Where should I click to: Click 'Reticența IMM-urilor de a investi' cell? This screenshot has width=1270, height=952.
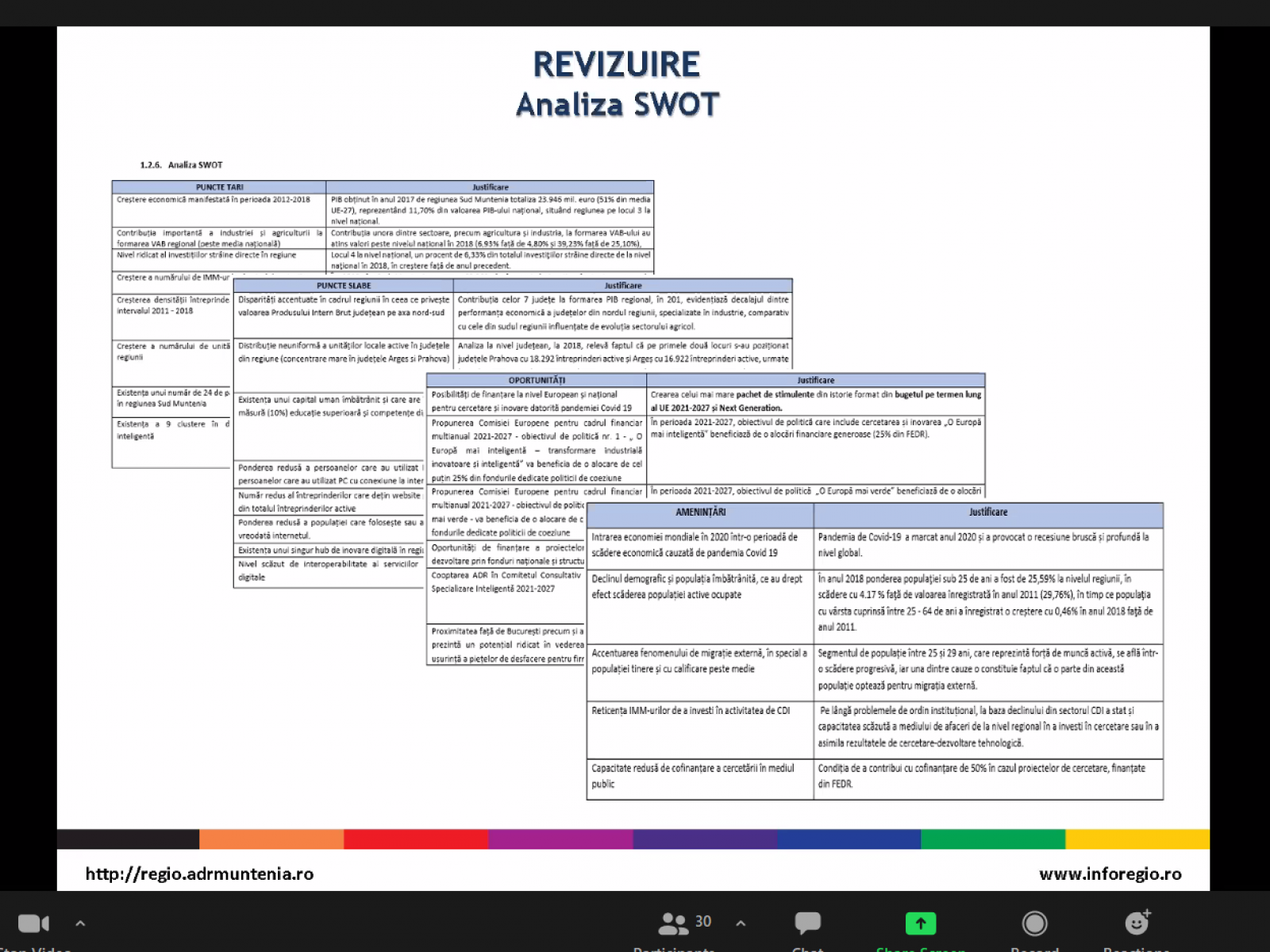tap(700, 730)
